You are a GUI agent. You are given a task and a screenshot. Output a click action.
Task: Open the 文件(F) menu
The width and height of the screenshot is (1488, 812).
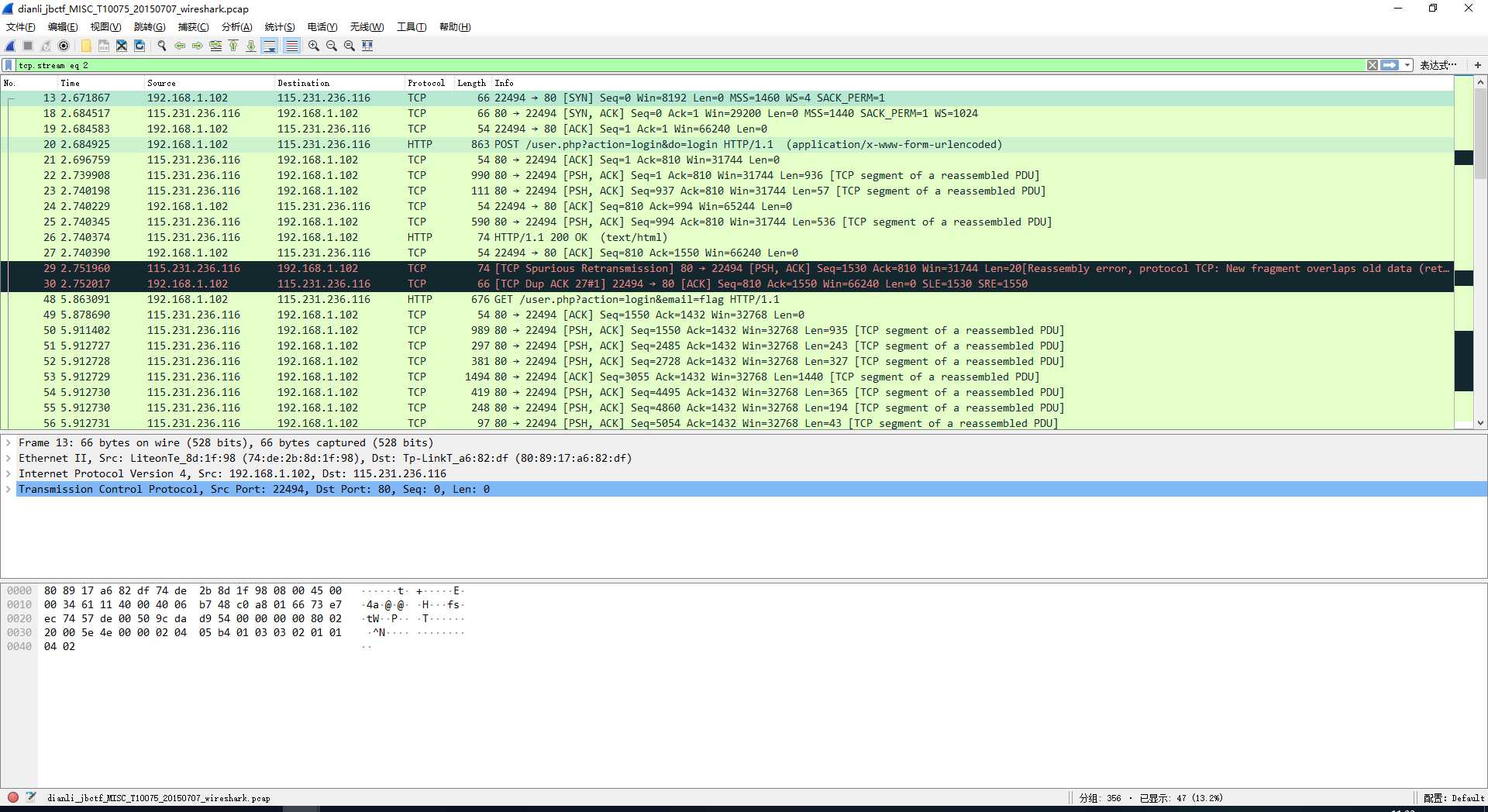coord(21,27)
